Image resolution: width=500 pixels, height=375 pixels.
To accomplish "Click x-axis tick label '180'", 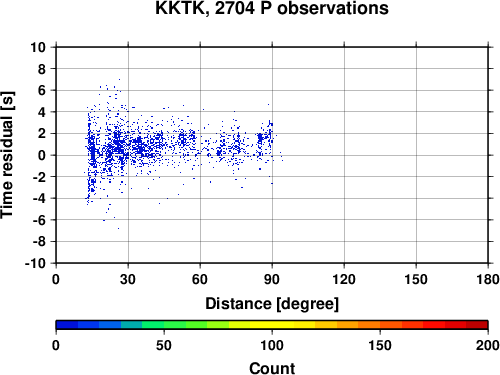I will pos(488,279).
